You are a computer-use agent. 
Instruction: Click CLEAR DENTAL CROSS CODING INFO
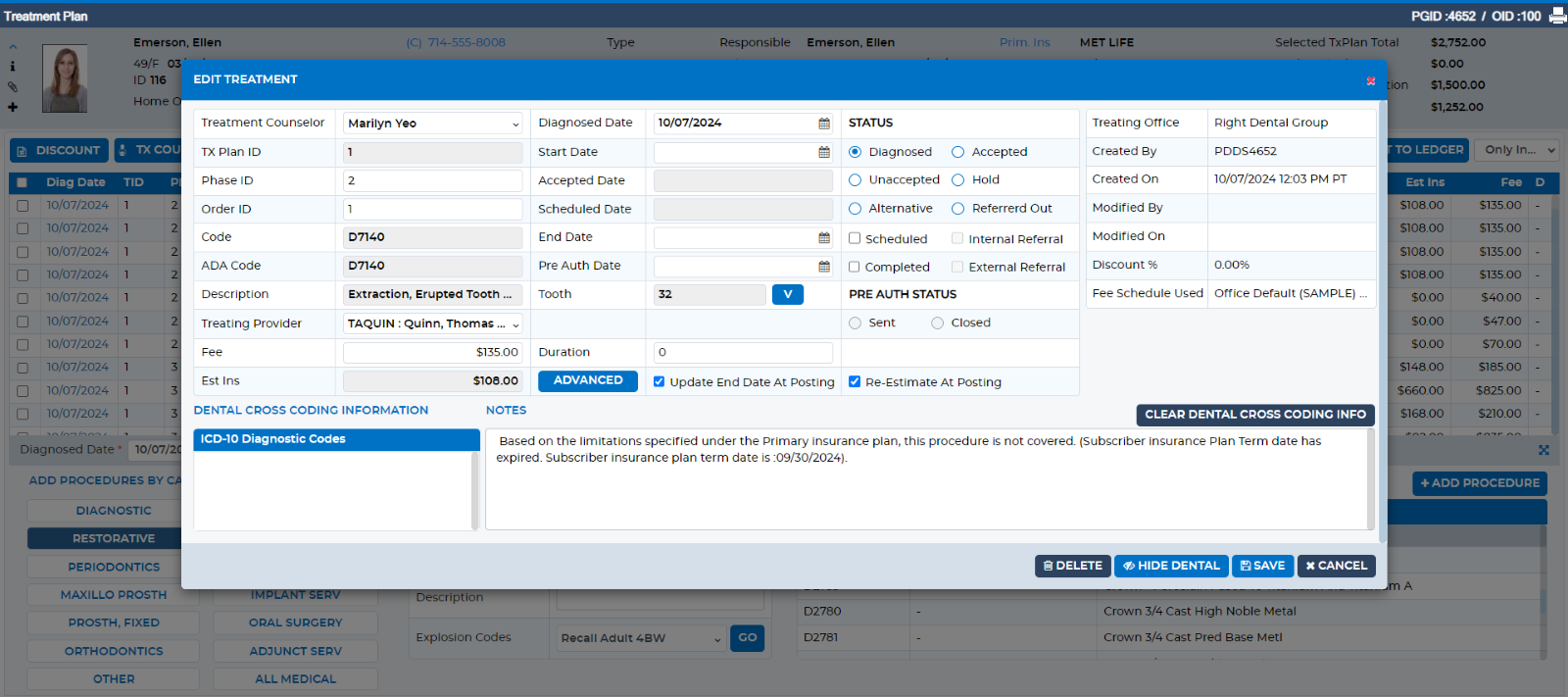[1255, 415]
